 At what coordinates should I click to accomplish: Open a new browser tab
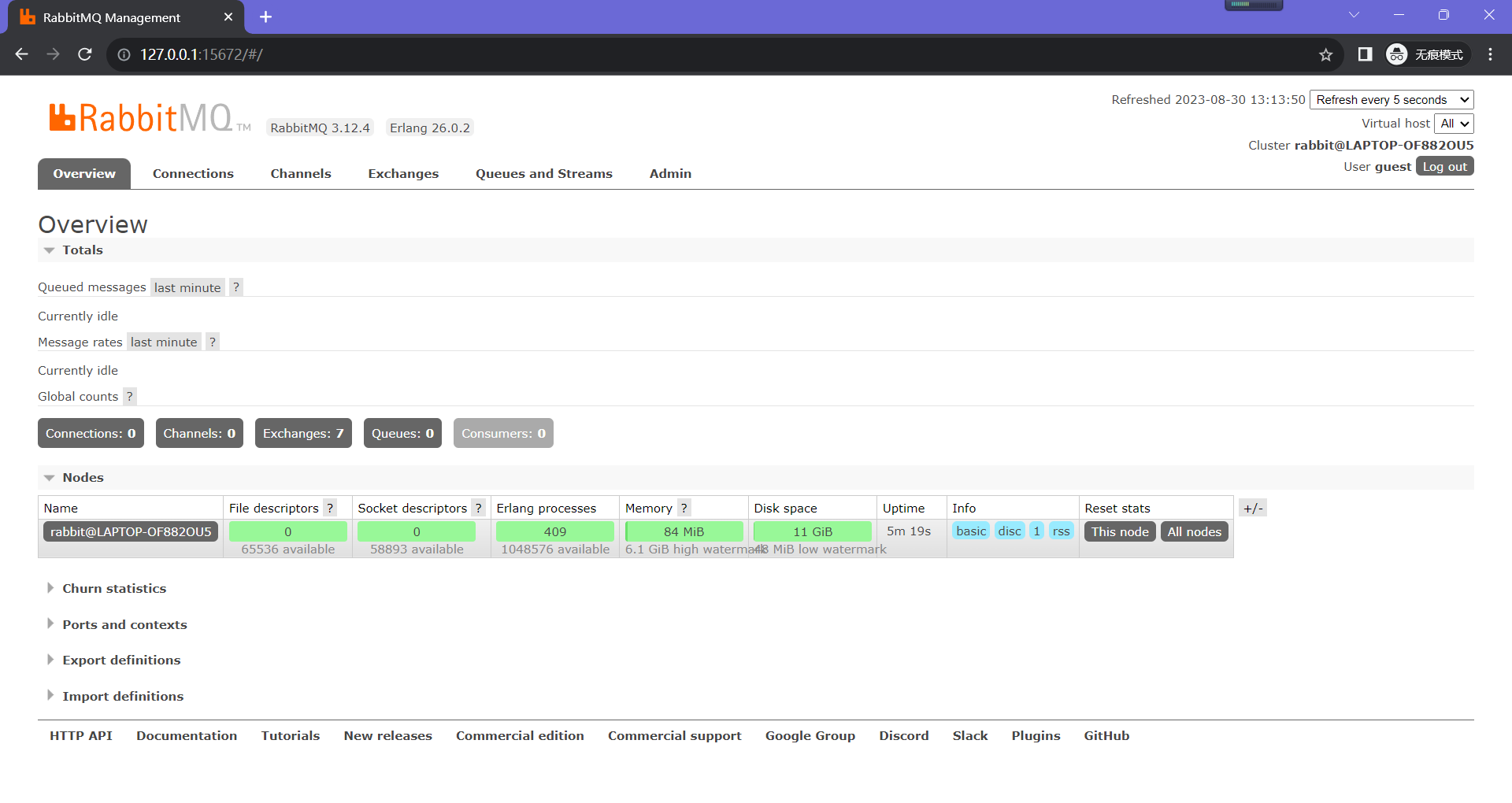265,17
